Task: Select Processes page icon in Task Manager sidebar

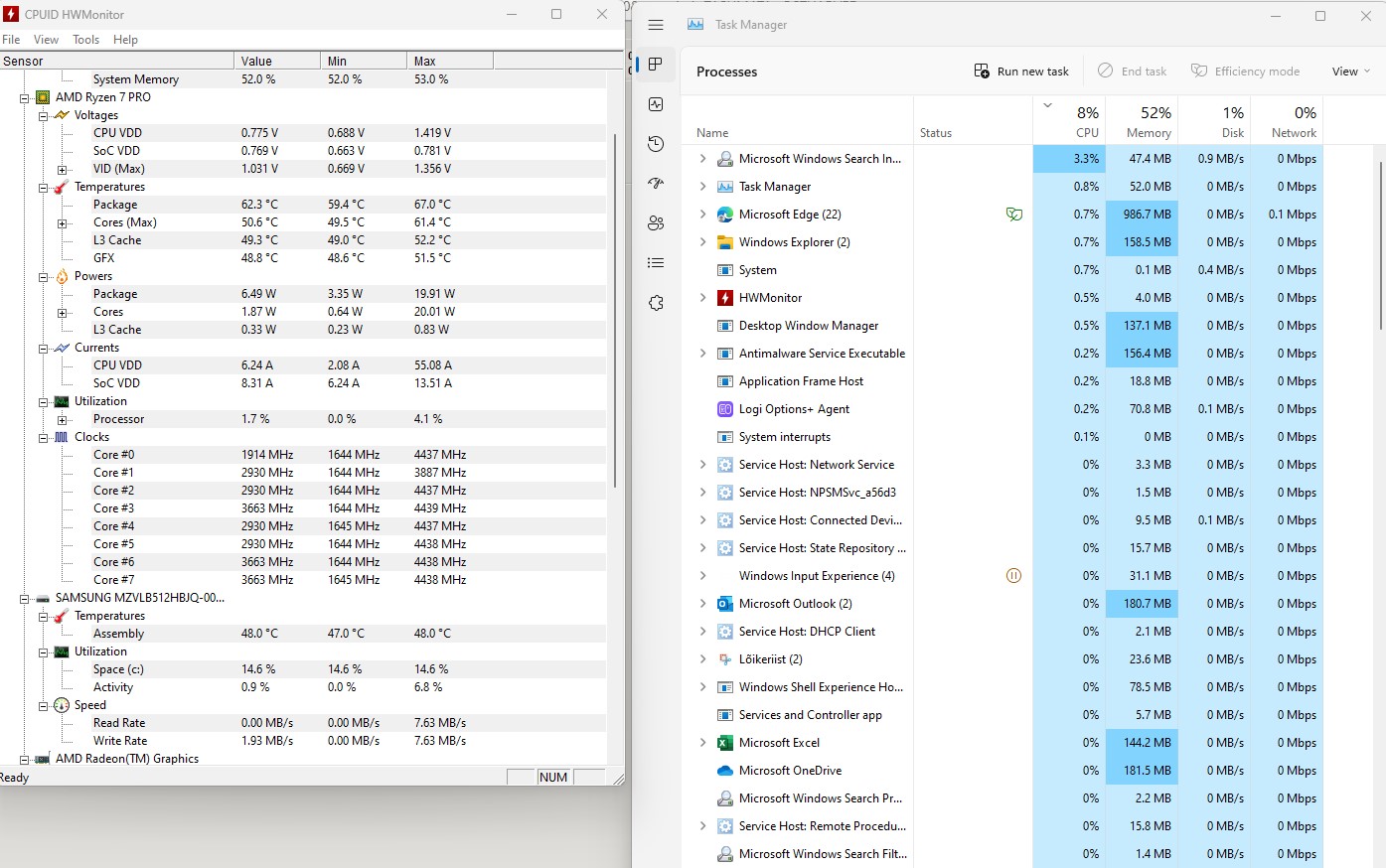Action: point(656,65)
